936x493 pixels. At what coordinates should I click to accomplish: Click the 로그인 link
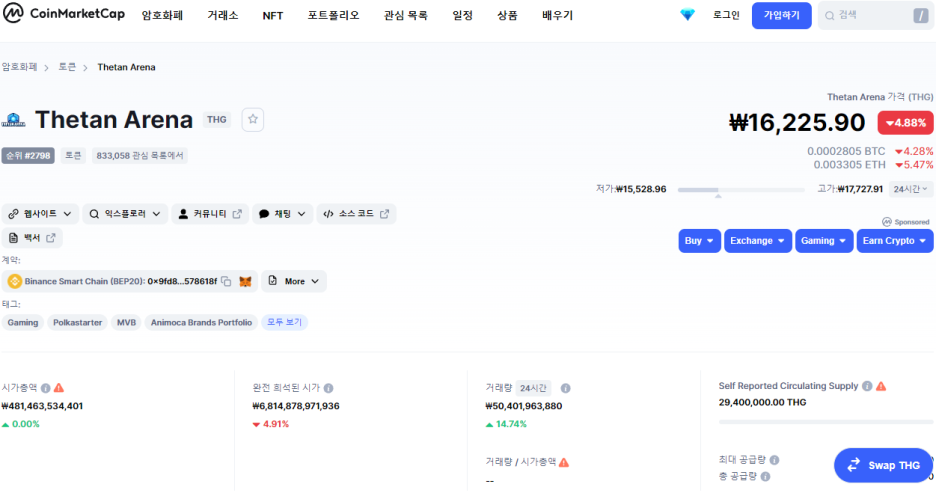click(x=726, y=16)
